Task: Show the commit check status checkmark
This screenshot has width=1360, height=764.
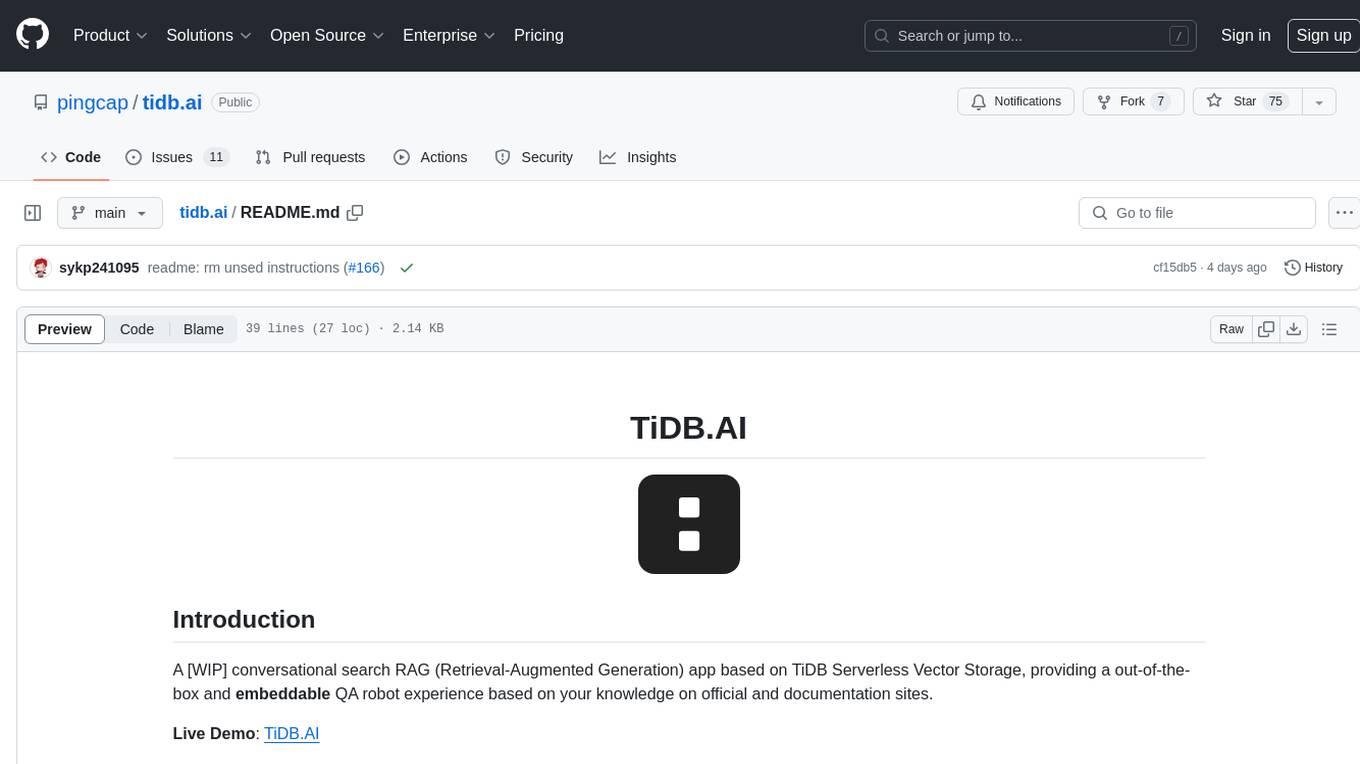Action: tap(406, 268)
